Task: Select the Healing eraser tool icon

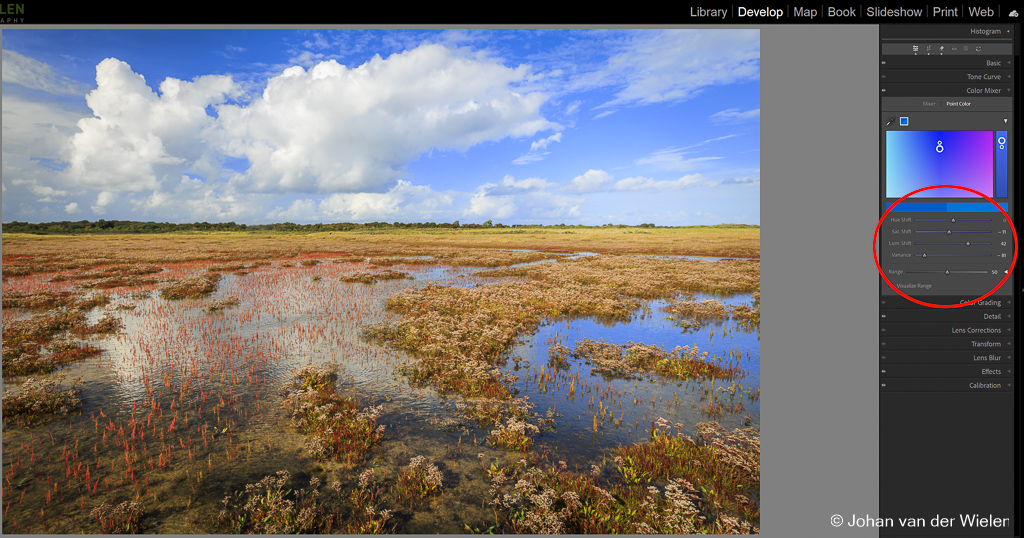Action: coord(941,48)
